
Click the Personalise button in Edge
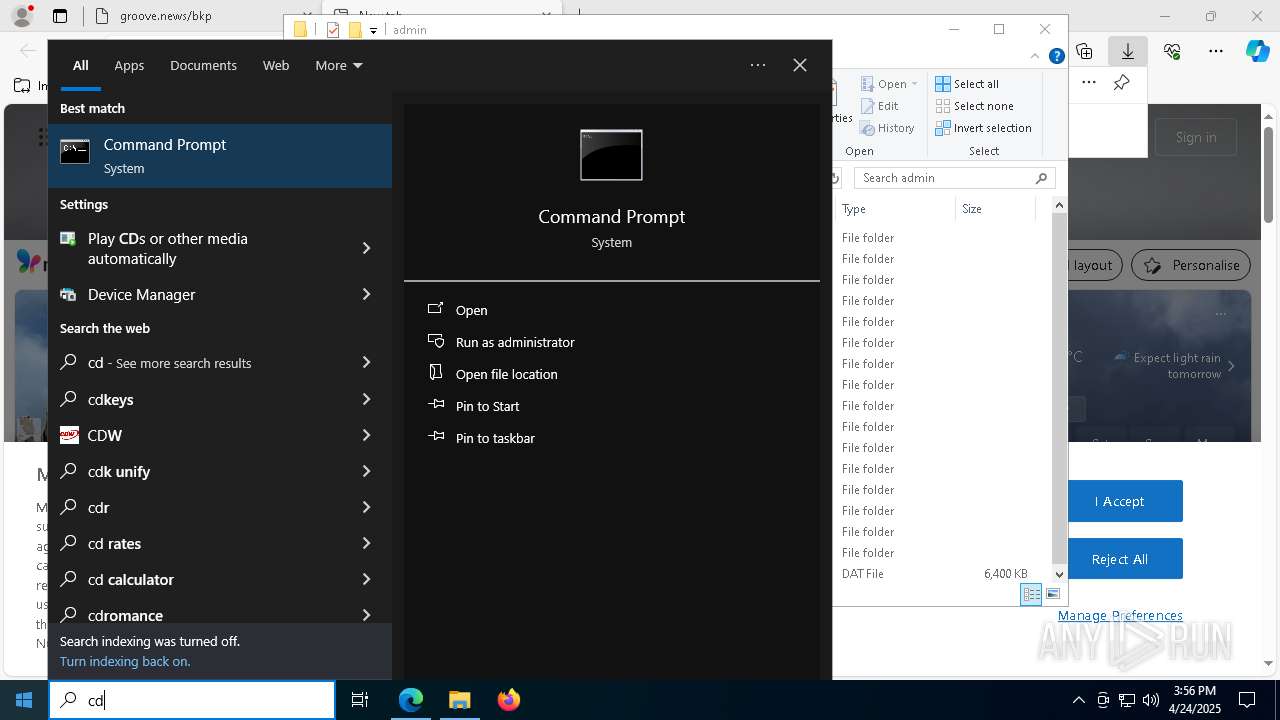click(1191, 265)
